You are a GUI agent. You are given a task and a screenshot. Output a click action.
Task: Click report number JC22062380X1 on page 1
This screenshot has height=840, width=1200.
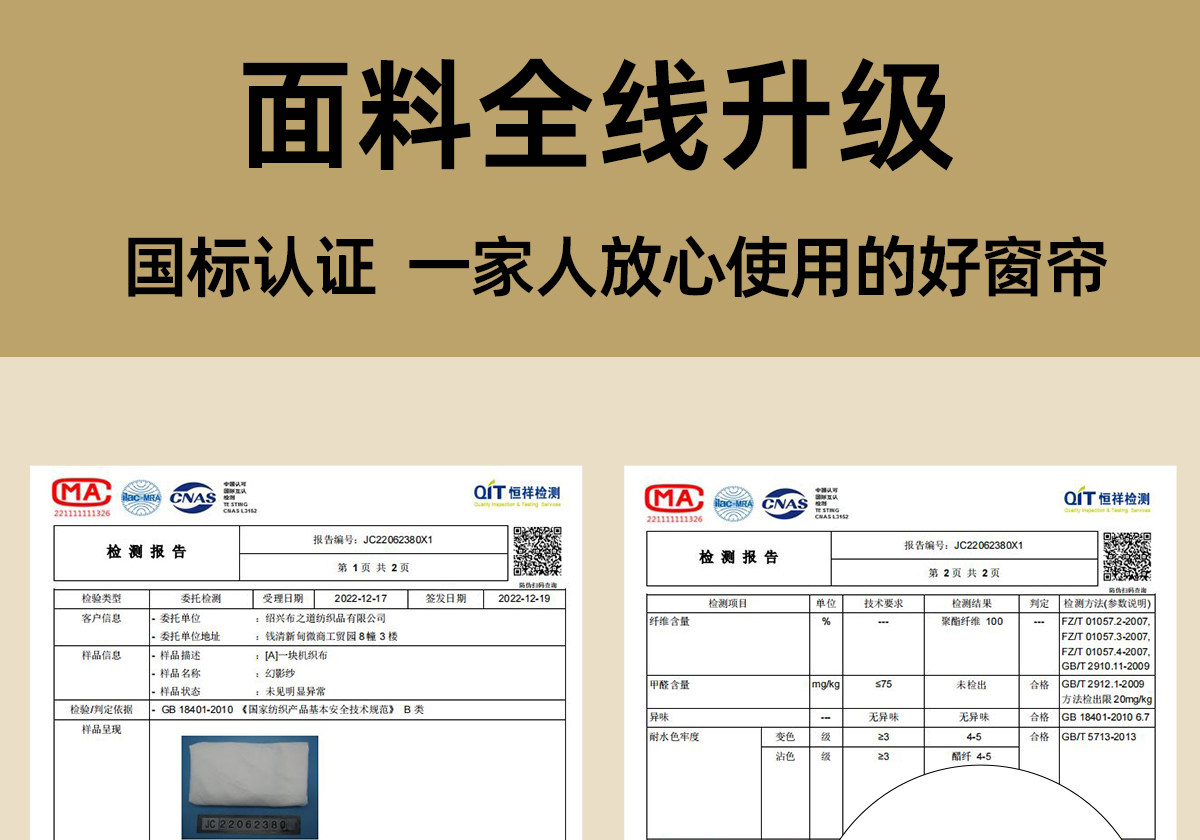click(398, 540)
